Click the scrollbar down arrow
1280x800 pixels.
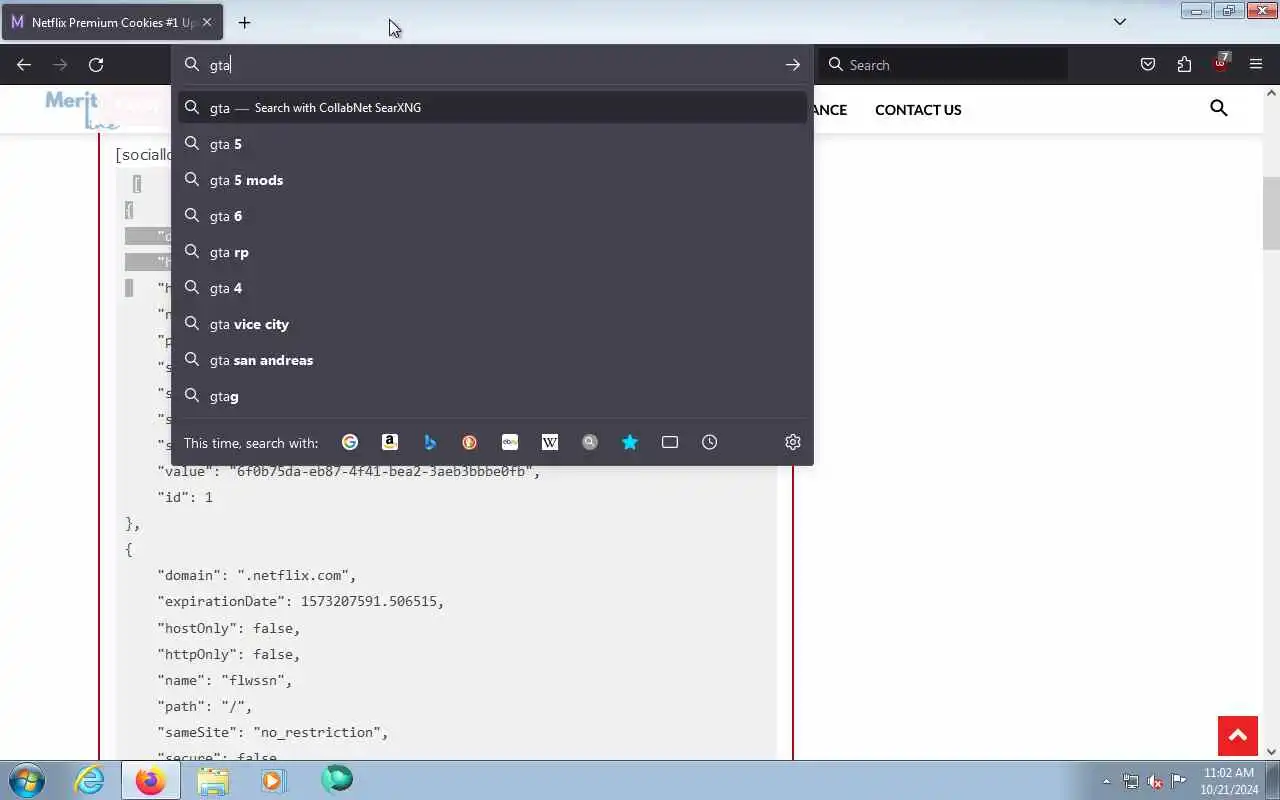[x=1271, y=751]
